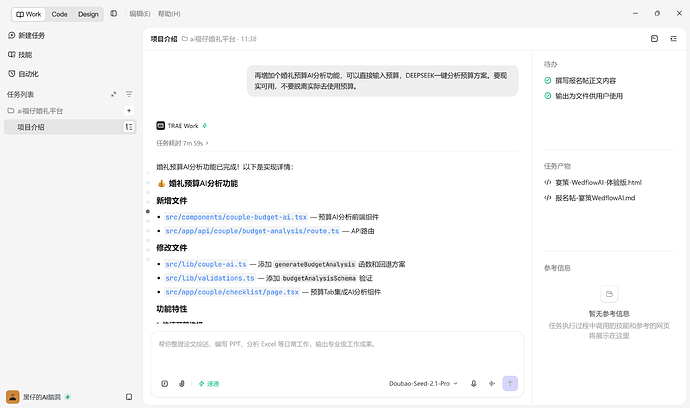690x408 pixels.
Task: Create a new task via 新建任务
Action: (26, 35)
